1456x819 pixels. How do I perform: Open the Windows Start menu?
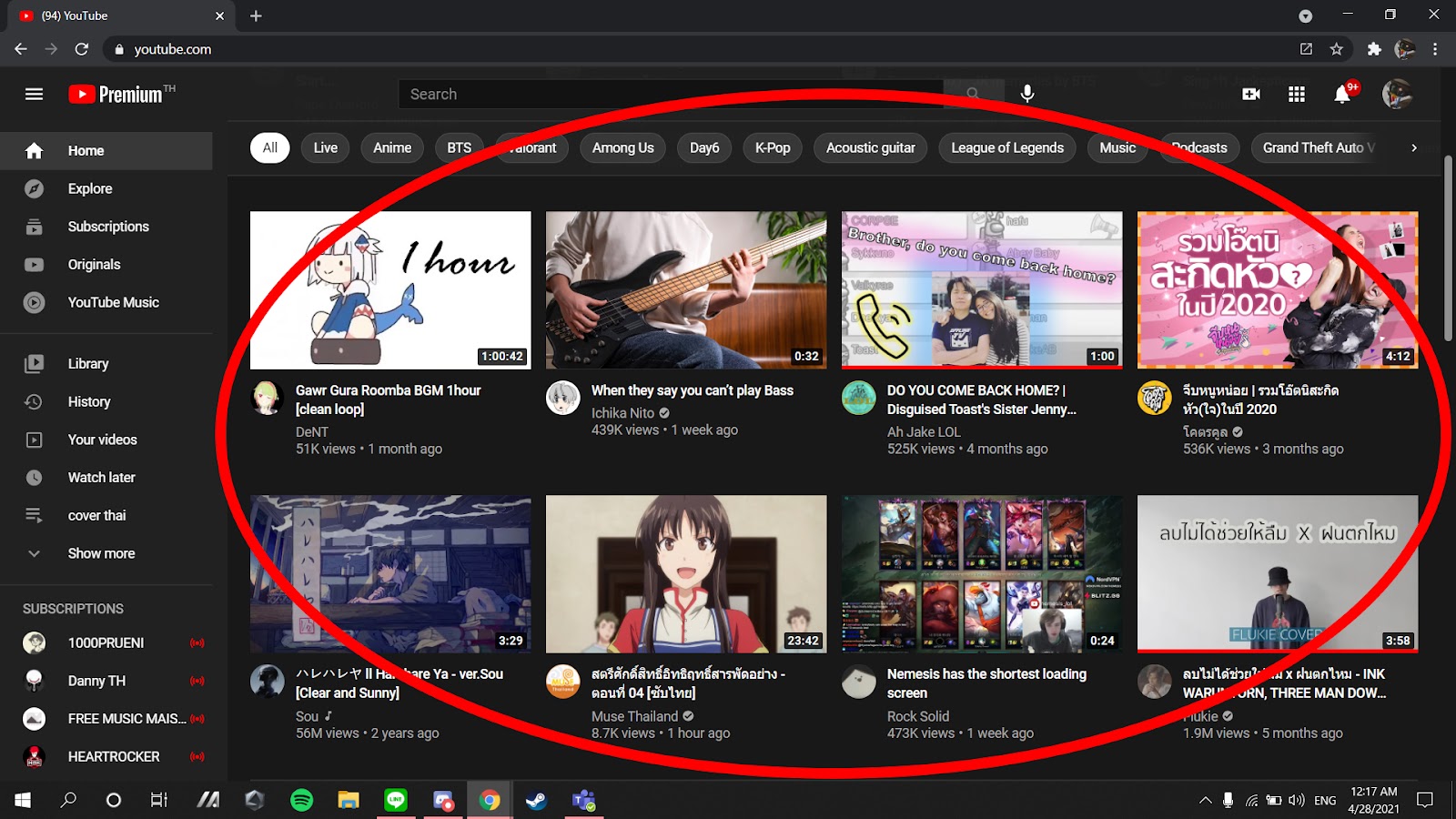22,800
